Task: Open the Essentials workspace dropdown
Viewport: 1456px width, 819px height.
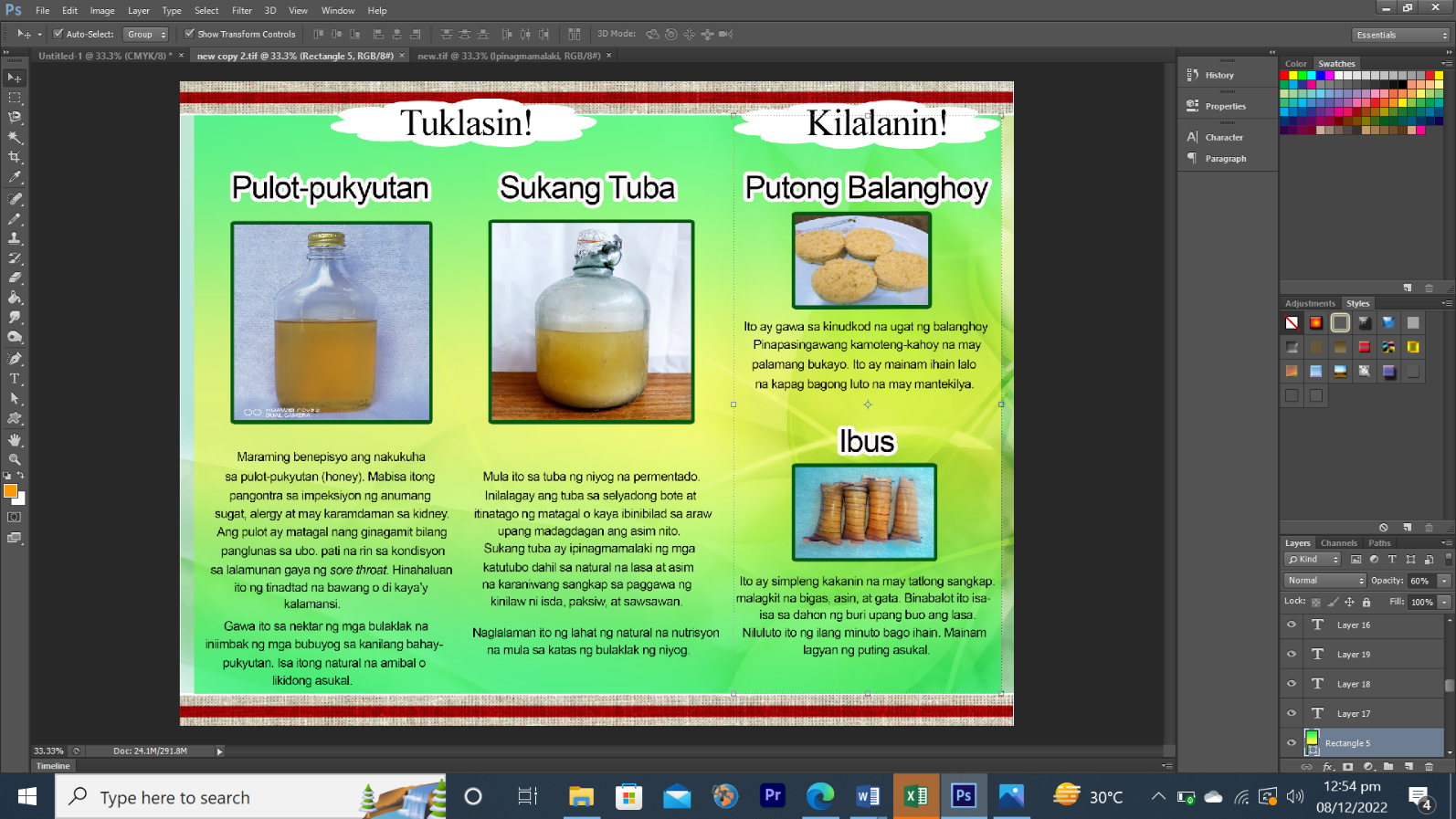Action: (1401, 35)
